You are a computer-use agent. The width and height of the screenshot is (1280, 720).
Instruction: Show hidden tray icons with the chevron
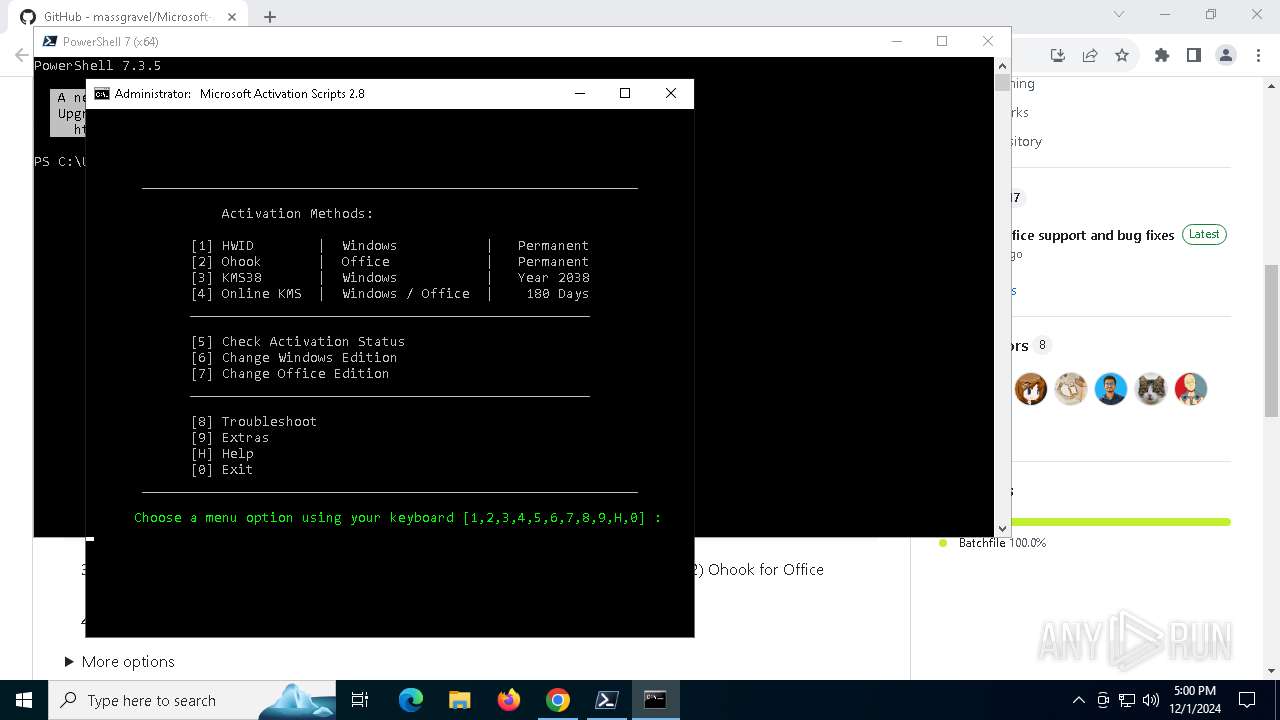click(1078, 700)
